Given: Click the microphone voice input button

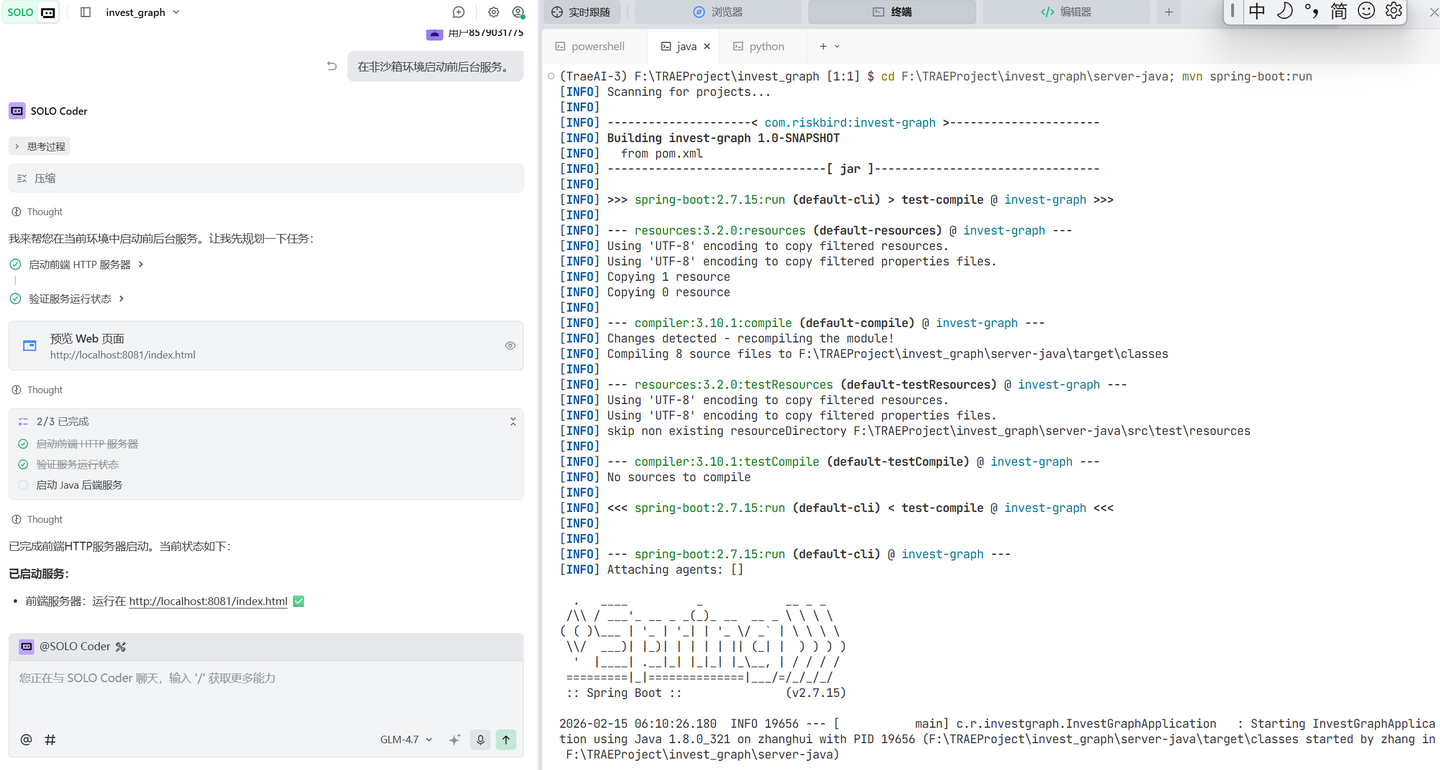Looking at the screenshot, I should [480, 740].
